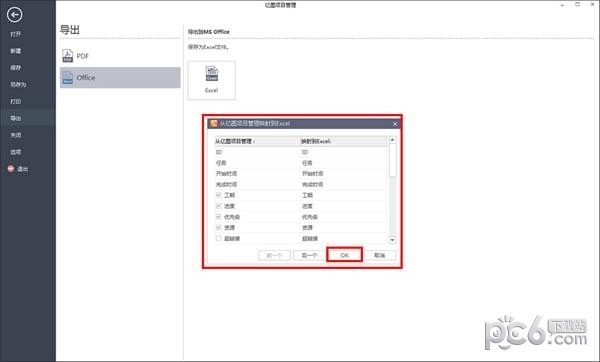Image resolution: width=600 pixels, height=362 pixels.
Task: Select the Office export category
Action: point(120,78)
